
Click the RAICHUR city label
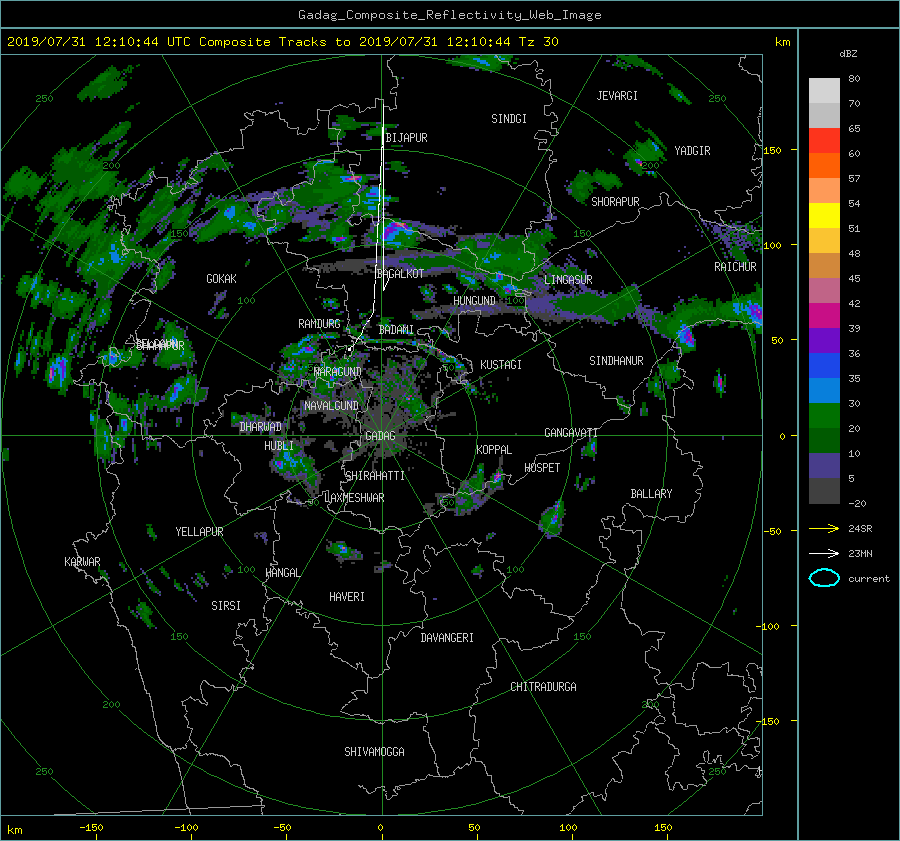[735, 267]
